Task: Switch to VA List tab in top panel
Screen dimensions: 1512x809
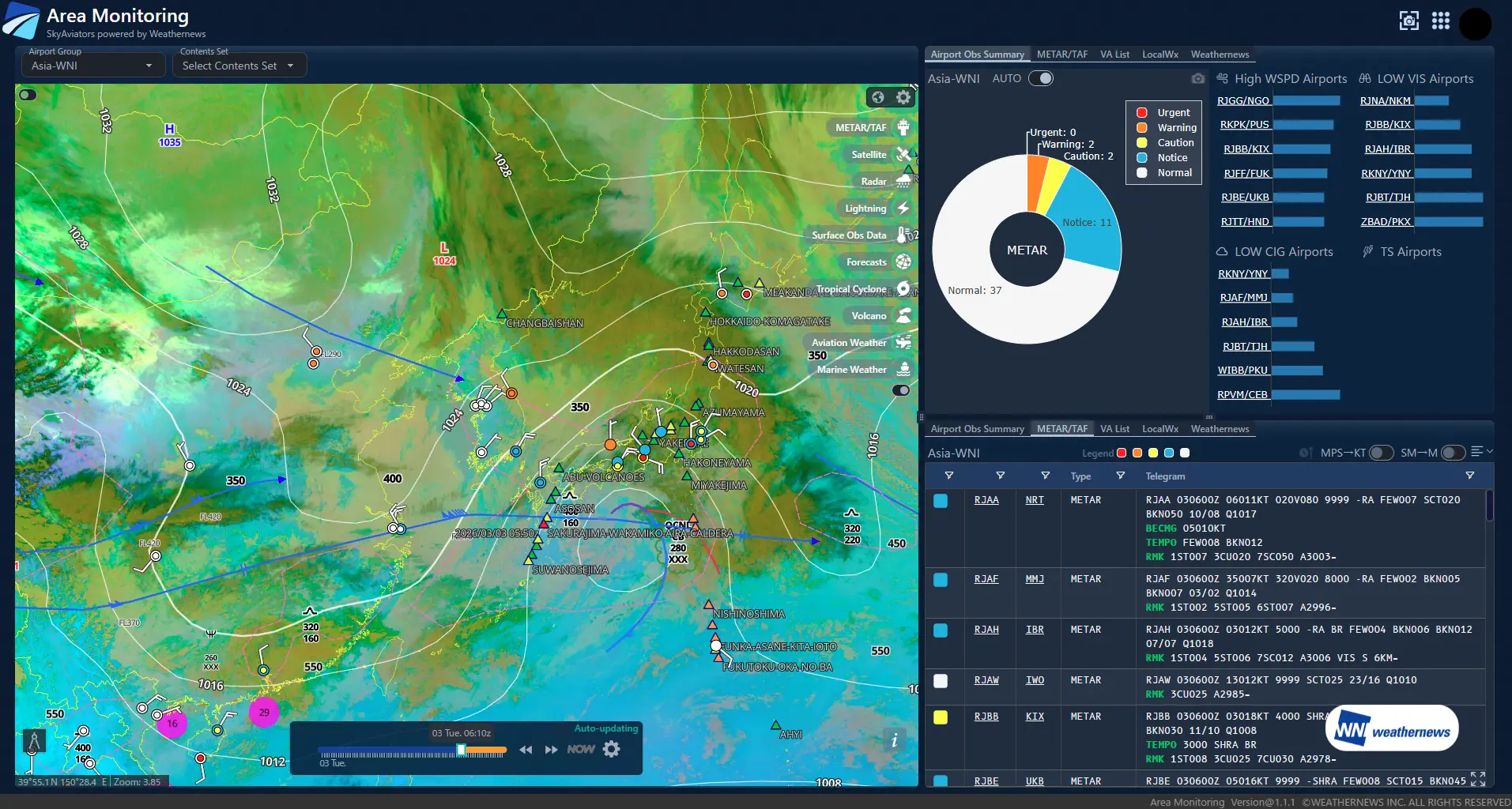Action: [1114, 55]
